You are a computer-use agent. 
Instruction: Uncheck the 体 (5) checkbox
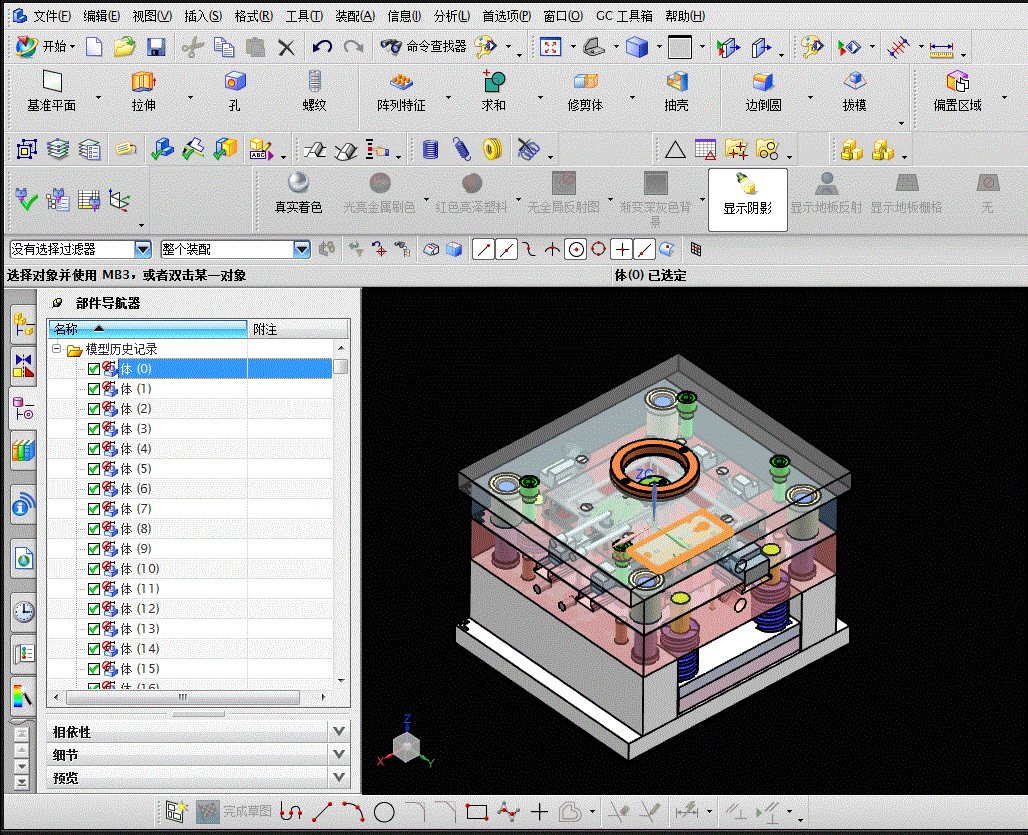pyautogui.click(x=94, y=469)
